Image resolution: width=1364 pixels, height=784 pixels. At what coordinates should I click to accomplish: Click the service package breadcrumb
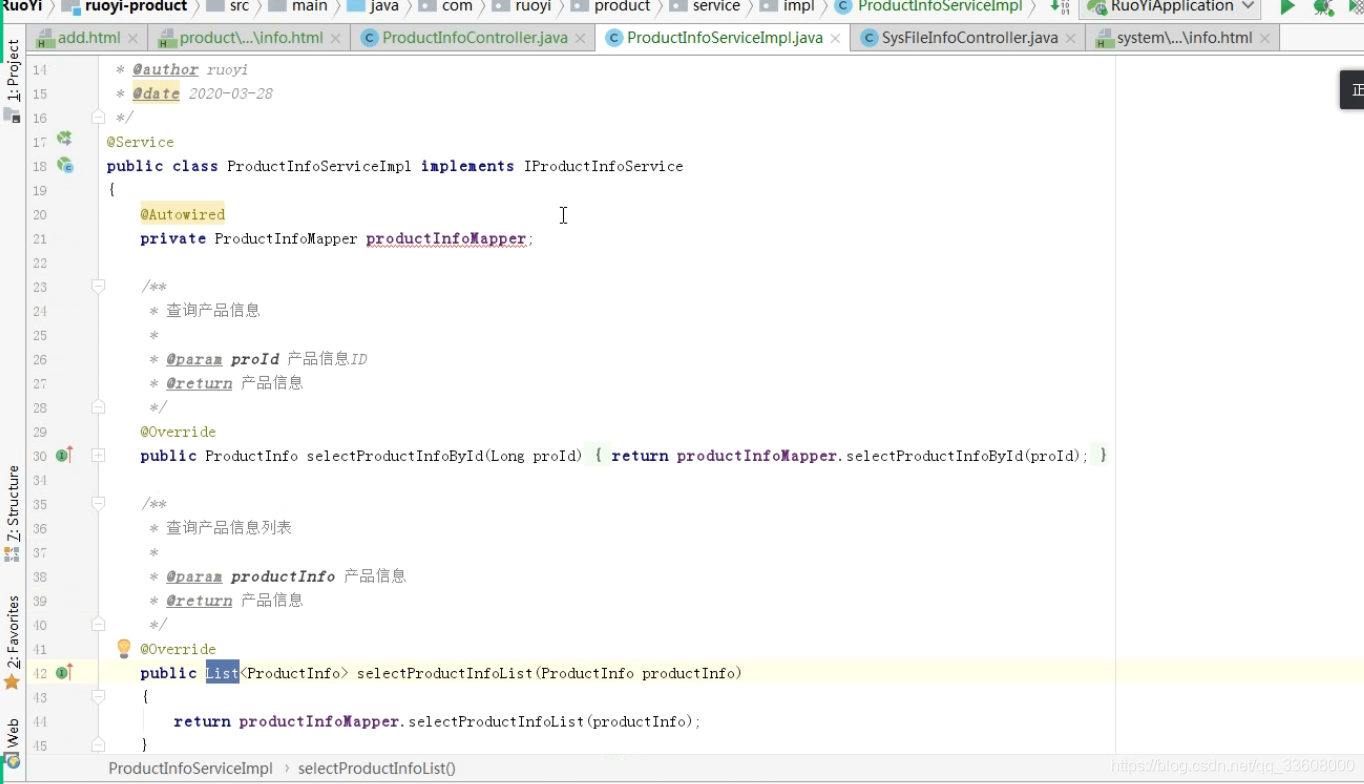705,7
